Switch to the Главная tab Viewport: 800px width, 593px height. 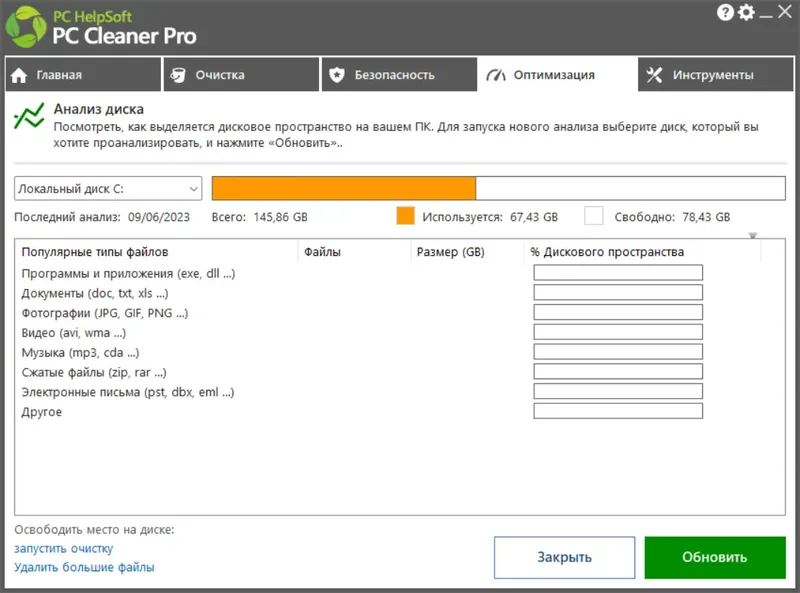tap(83, 75)
